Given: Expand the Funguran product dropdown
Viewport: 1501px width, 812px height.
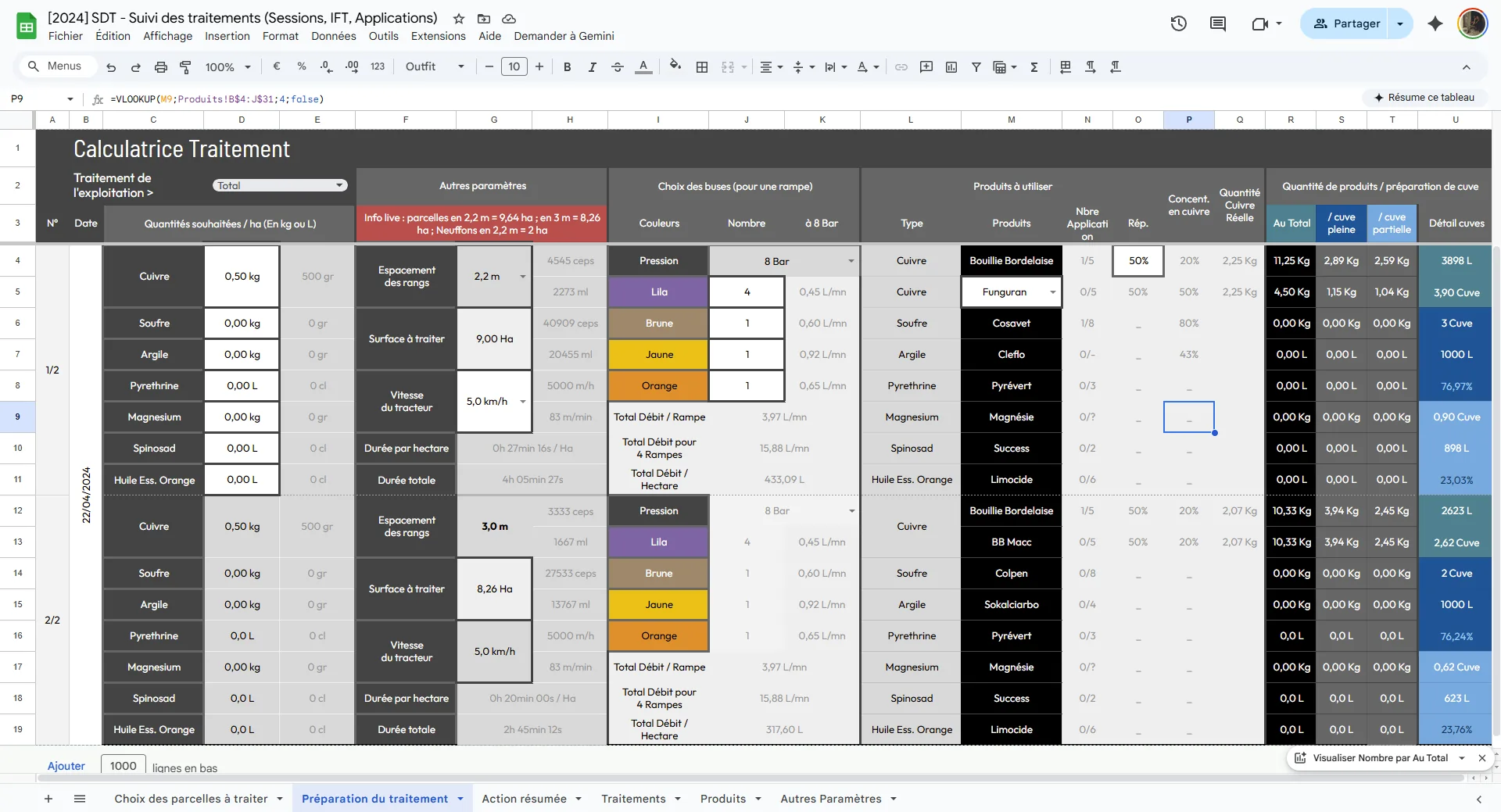Looking at the screenshot, I should click(x=1052, y=292).
